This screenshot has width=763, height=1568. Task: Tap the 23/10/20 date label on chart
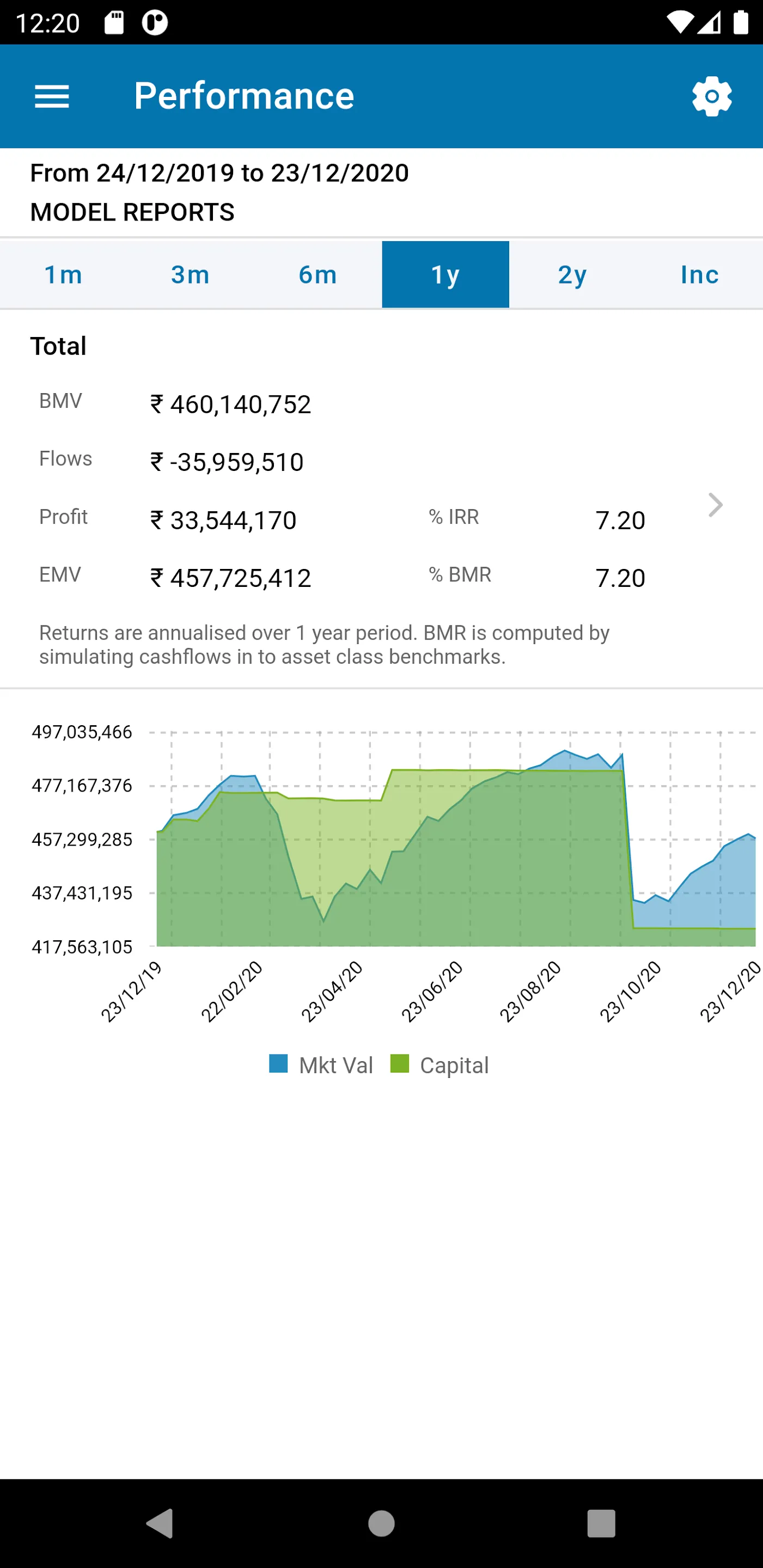(630, 991)
